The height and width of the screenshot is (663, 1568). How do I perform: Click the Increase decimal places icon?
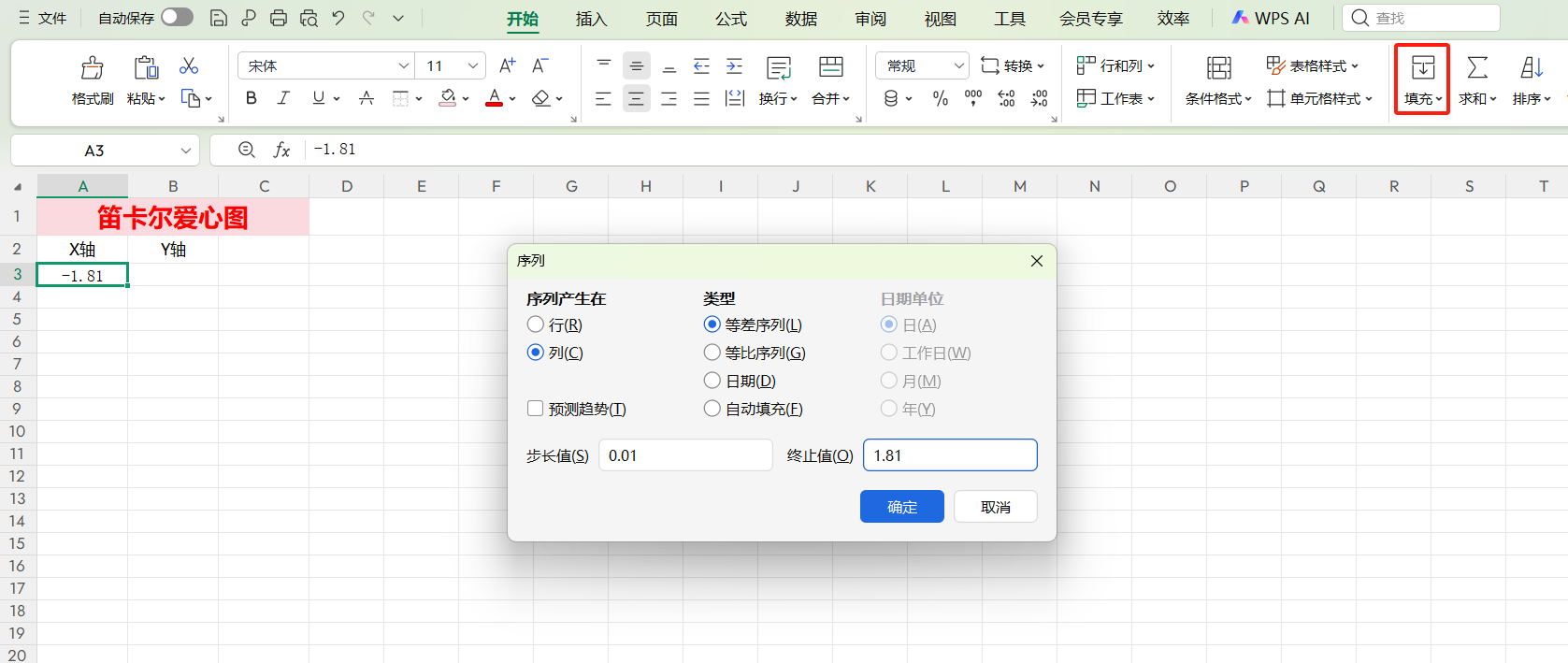[x=1006, y=98]
